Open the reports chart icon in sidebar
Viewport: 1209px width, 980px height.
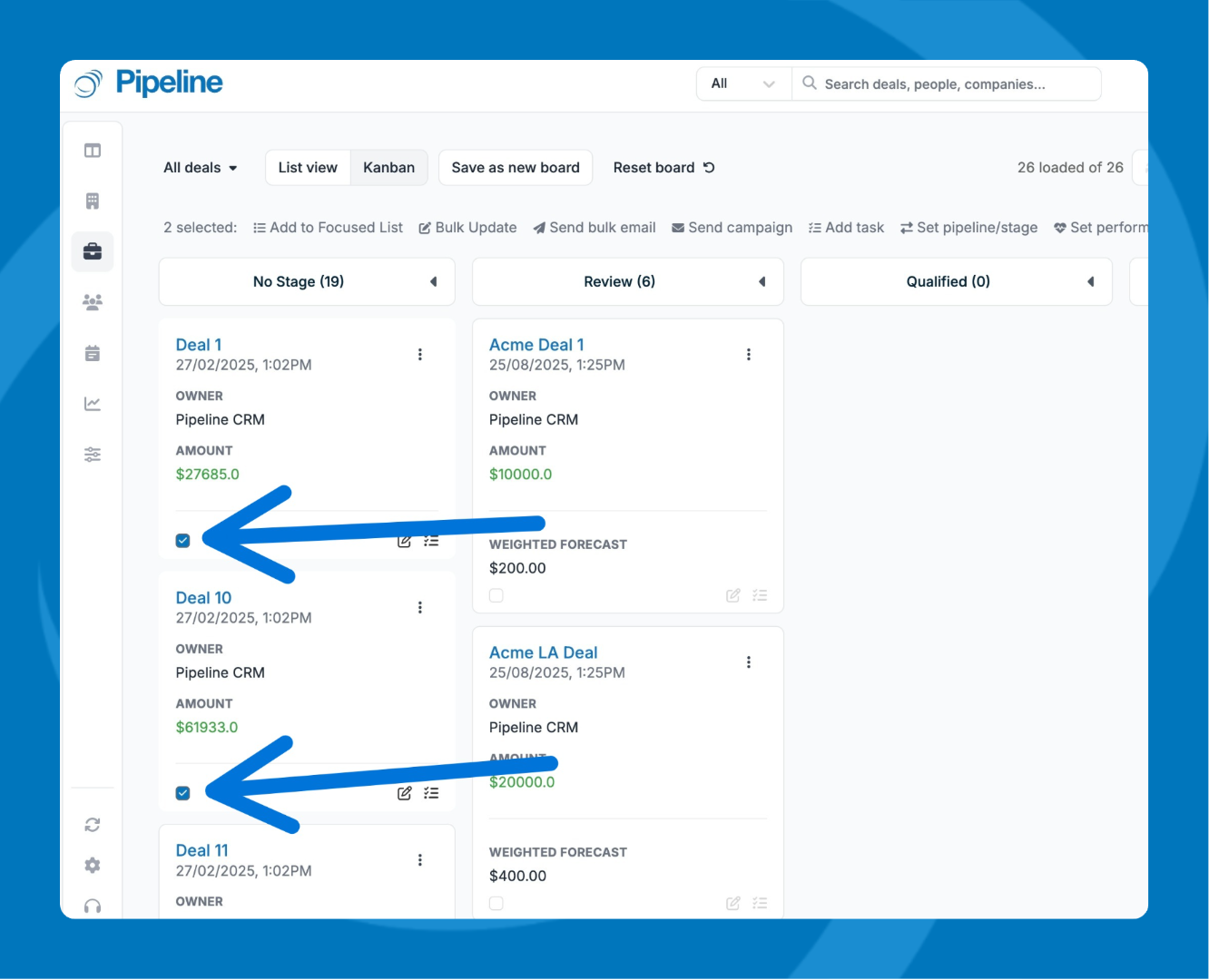click(x=93, y=404)
